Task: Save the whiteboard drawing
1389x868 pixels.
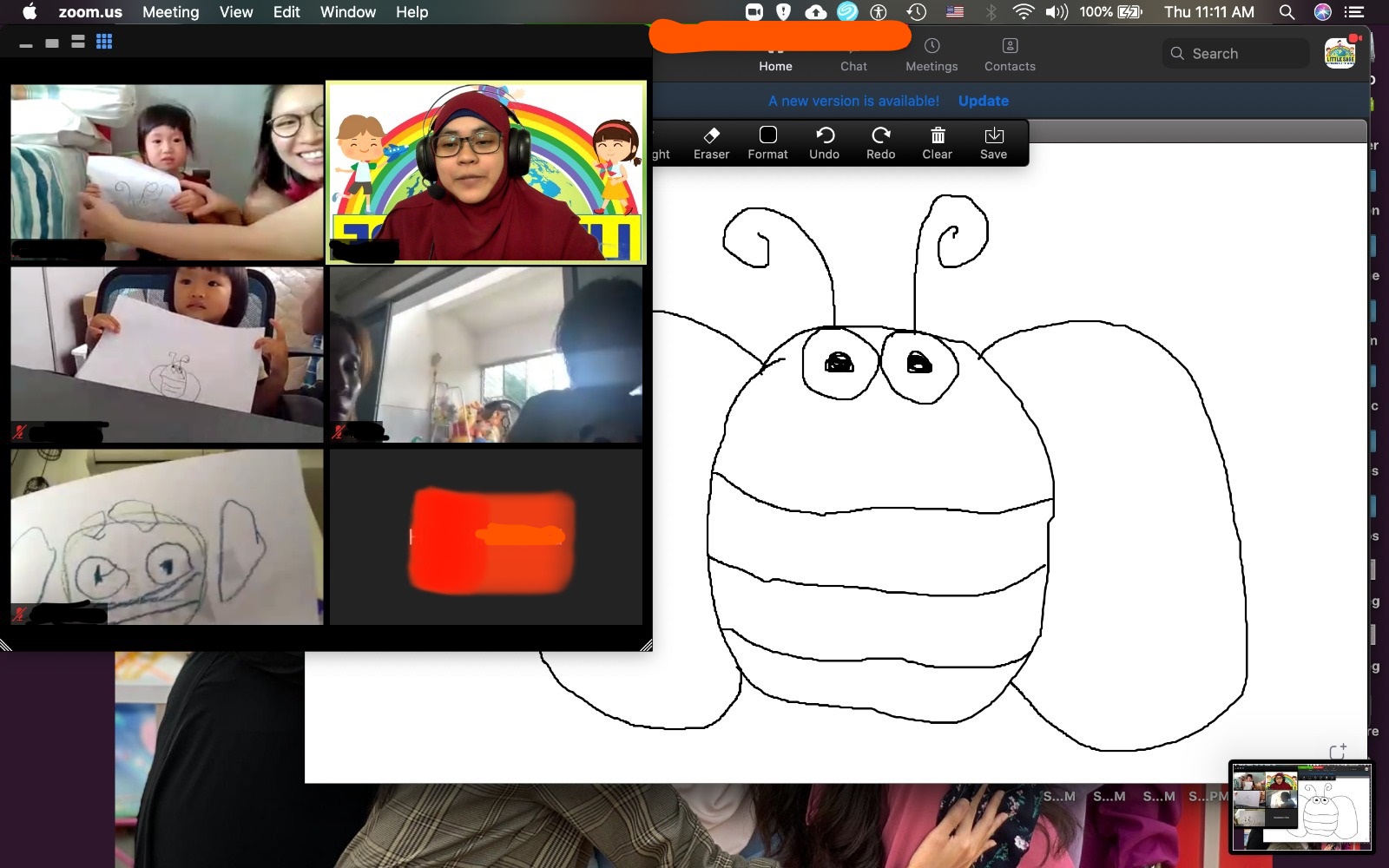Action: (x=993, y=143)
